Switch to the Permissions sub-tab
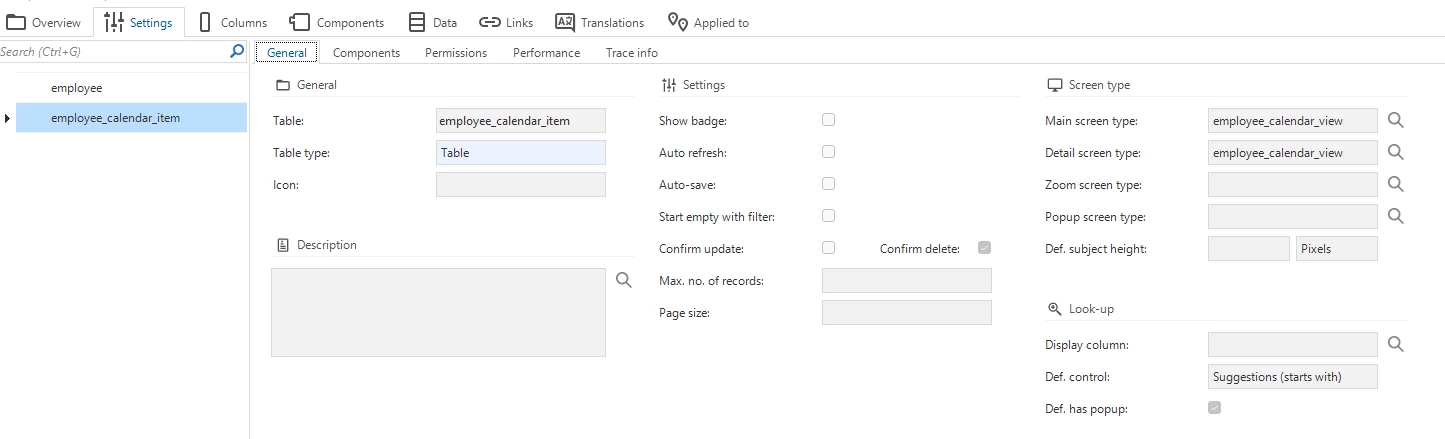1445x439 pixels. (456, 53)
